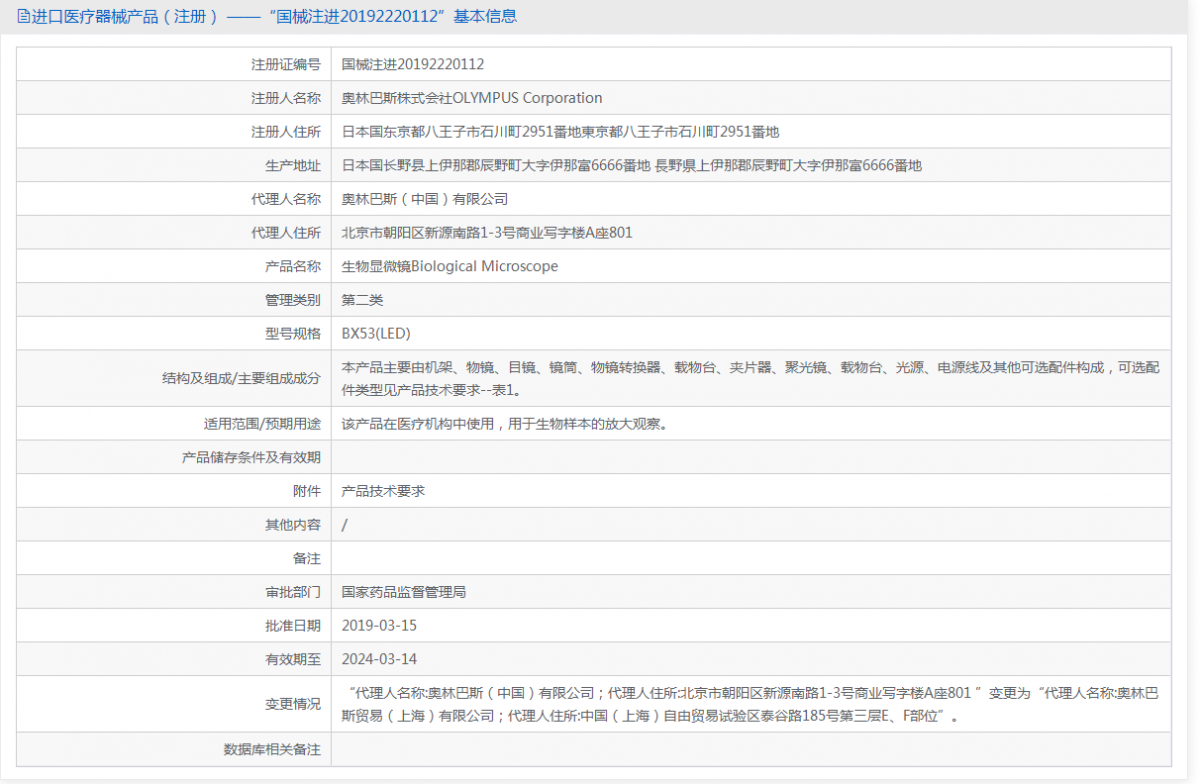Screen dimensions: 1200x784
Task: Select the 产品储存条件及有效期 label
Action: click(251, 457)
